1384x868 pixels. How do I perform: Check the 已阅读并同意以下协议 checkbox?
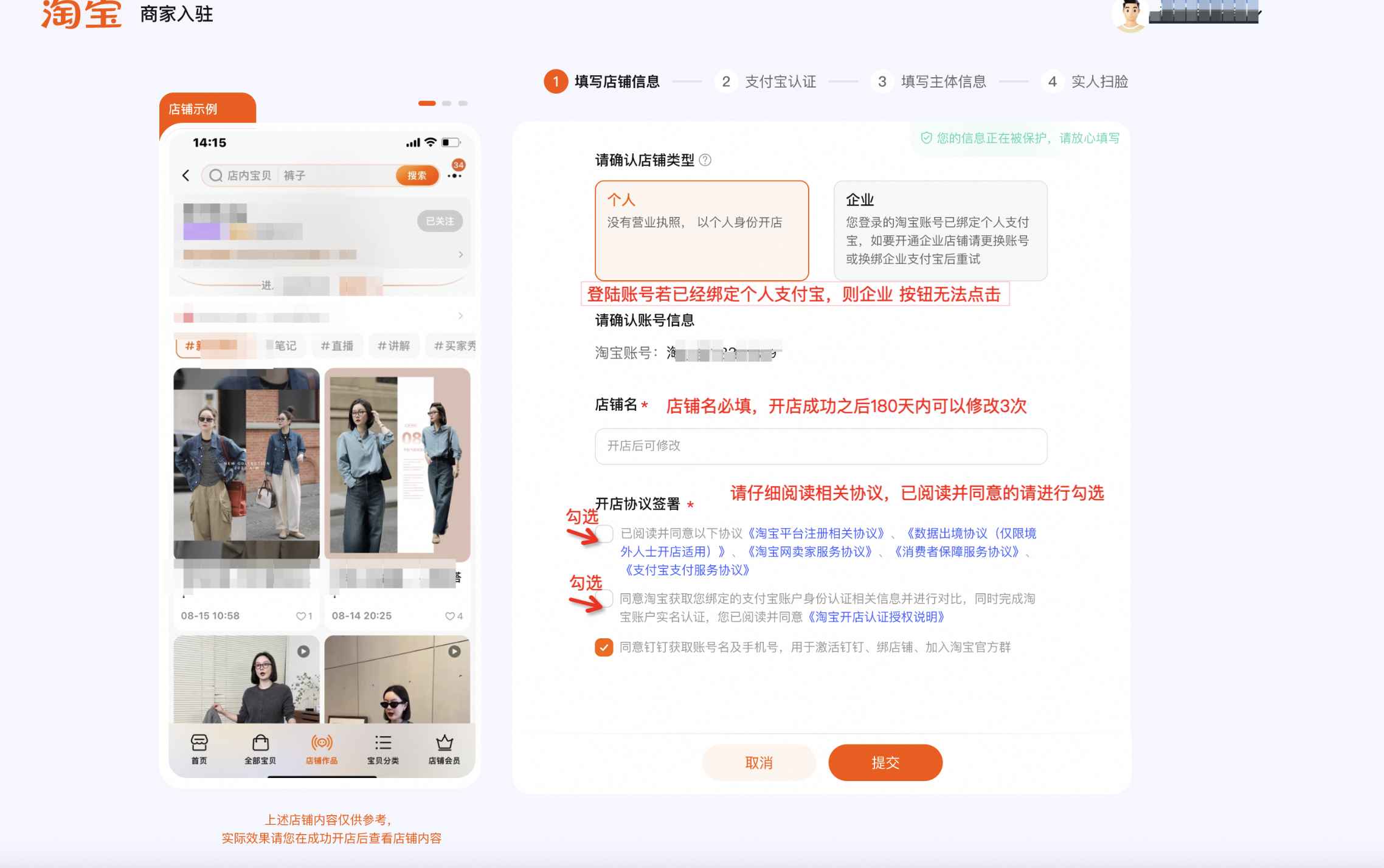(605, 534)
